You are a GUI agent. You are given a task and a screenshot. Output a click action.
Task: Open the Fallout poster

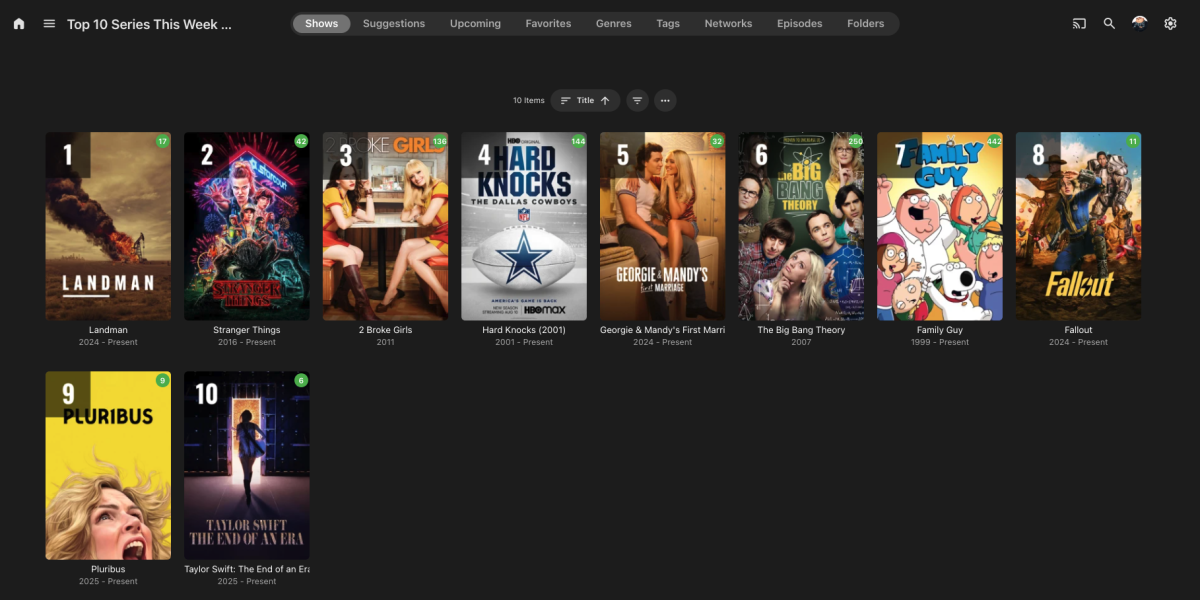click(1079, 226)
